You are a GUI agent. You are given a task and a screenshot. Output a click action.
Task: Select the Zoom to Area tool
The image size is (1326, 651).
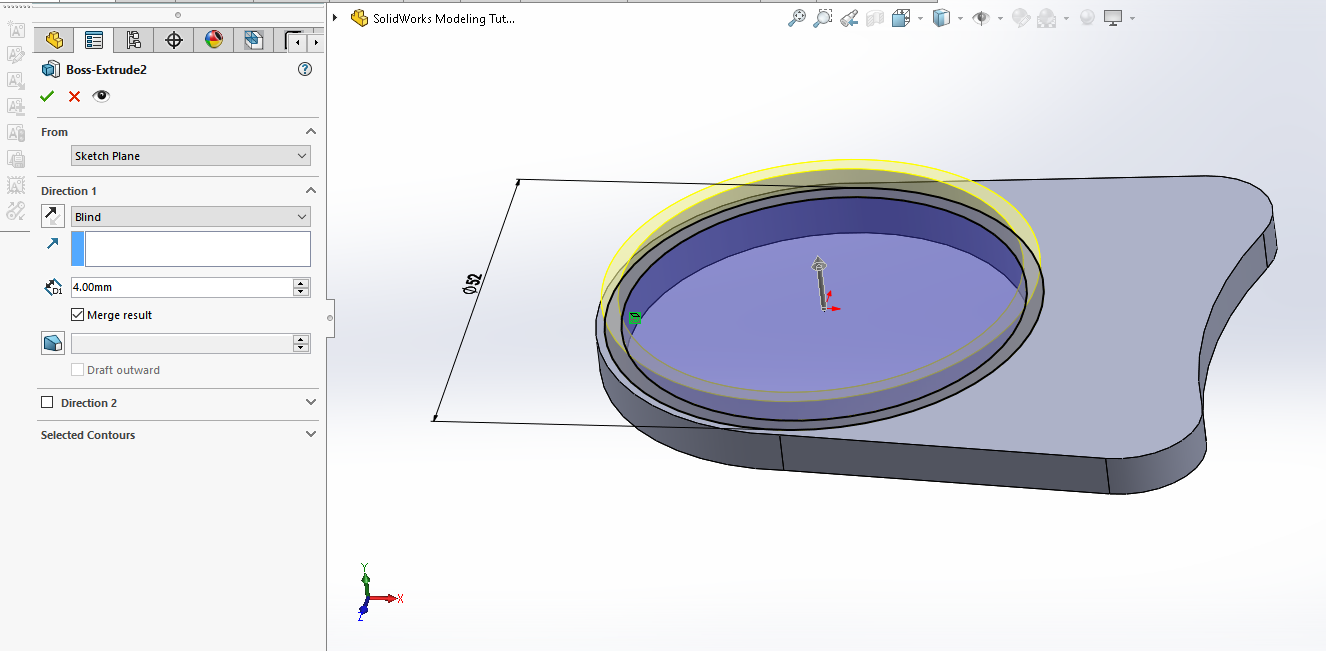click(823, 18)
